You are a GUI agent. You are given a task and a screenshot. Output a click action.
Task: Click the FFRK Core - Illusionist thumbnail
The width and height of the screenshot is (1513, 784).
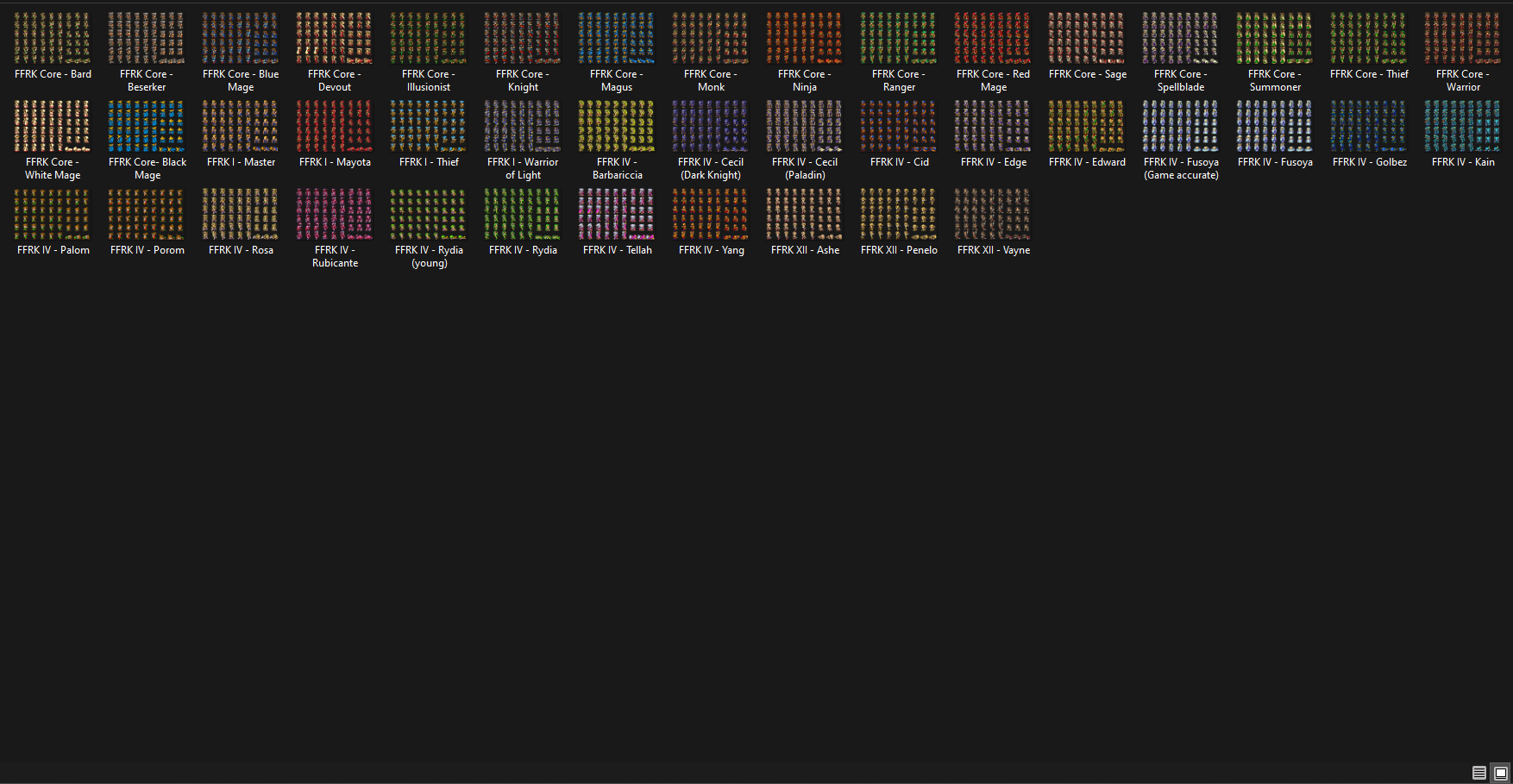click(429, 38)
